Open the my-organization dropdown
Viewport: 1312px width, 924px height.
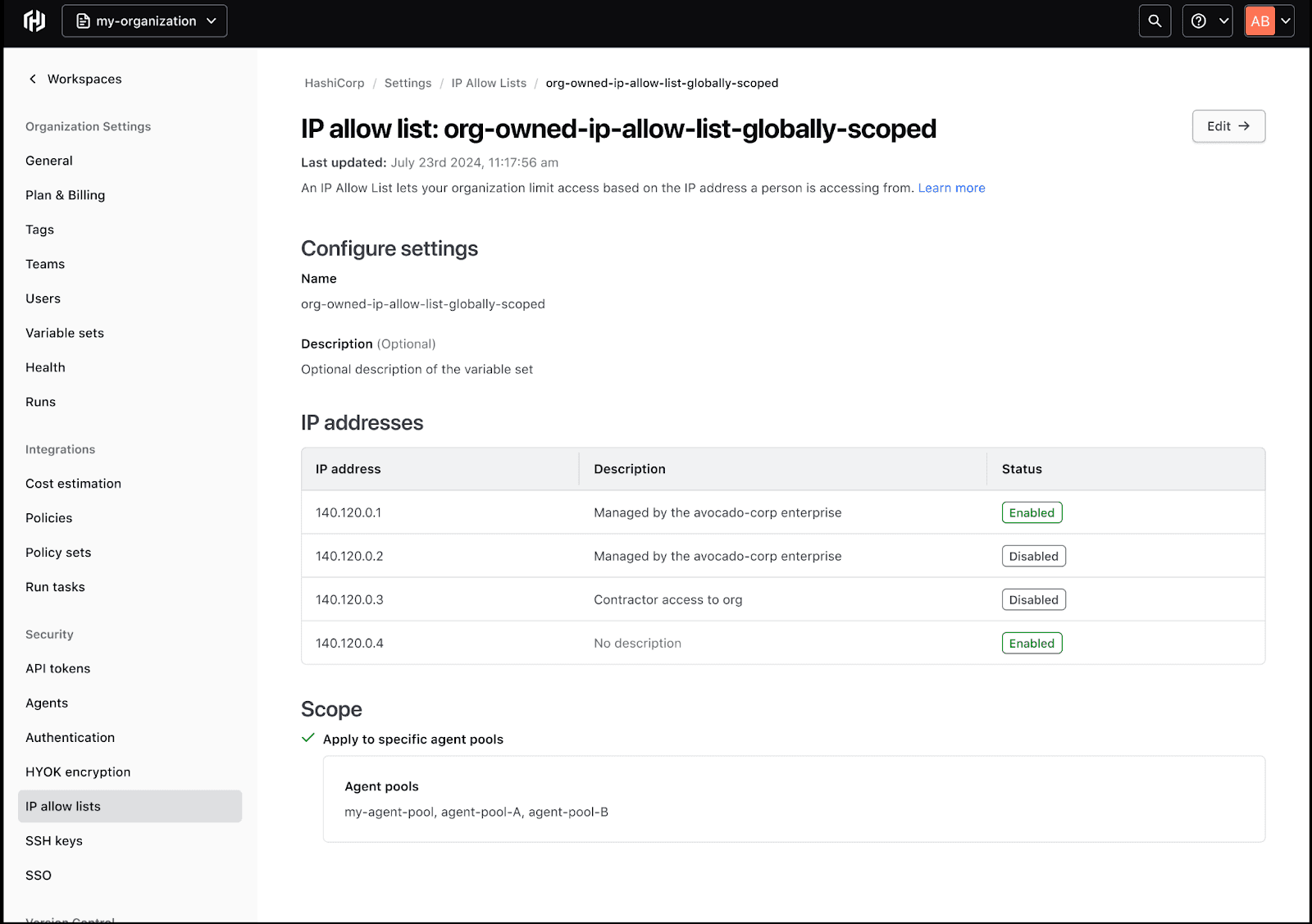(144, 20)
